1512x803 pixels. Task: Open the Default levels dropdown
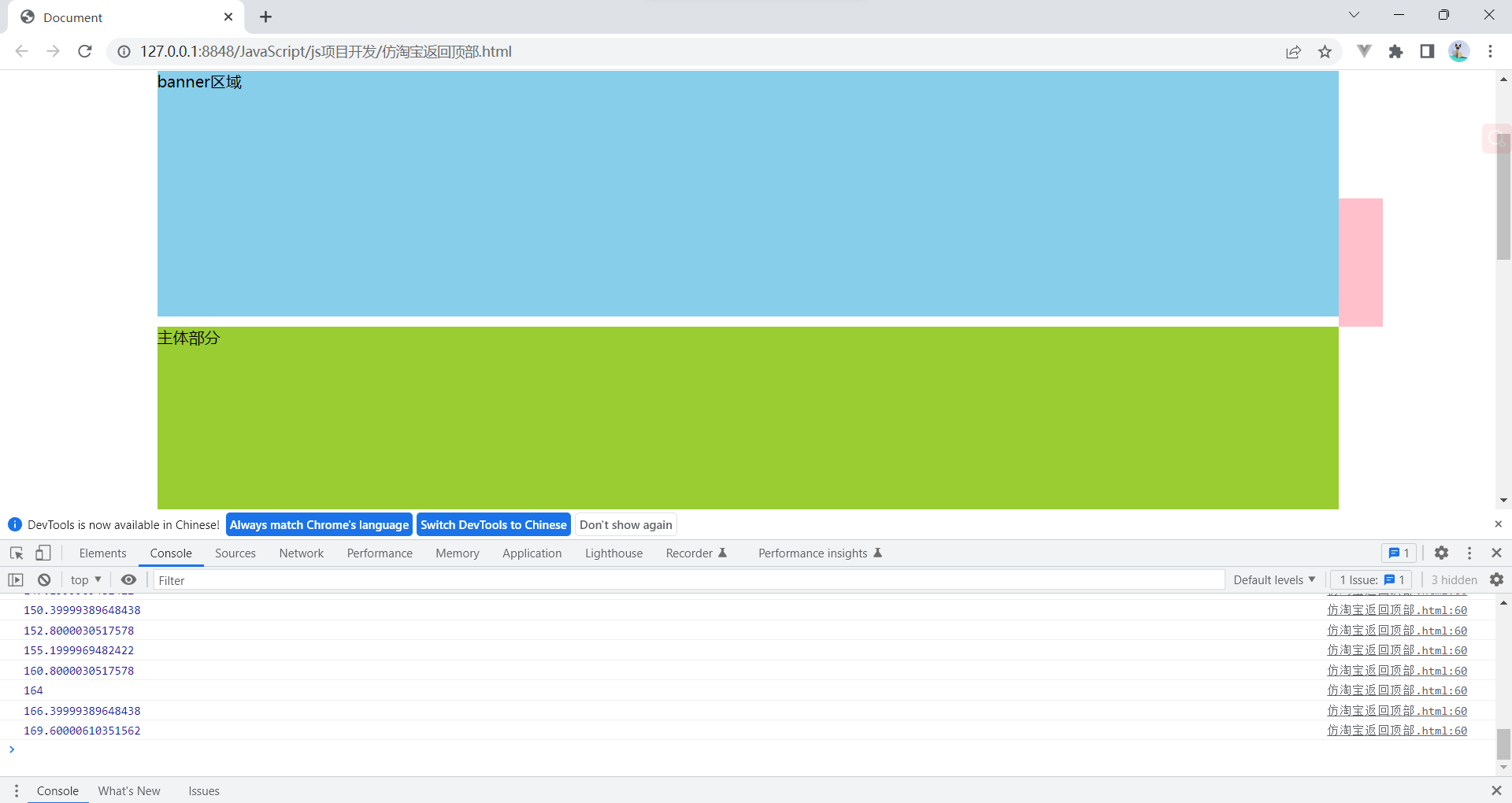(x=1273, y=579)
